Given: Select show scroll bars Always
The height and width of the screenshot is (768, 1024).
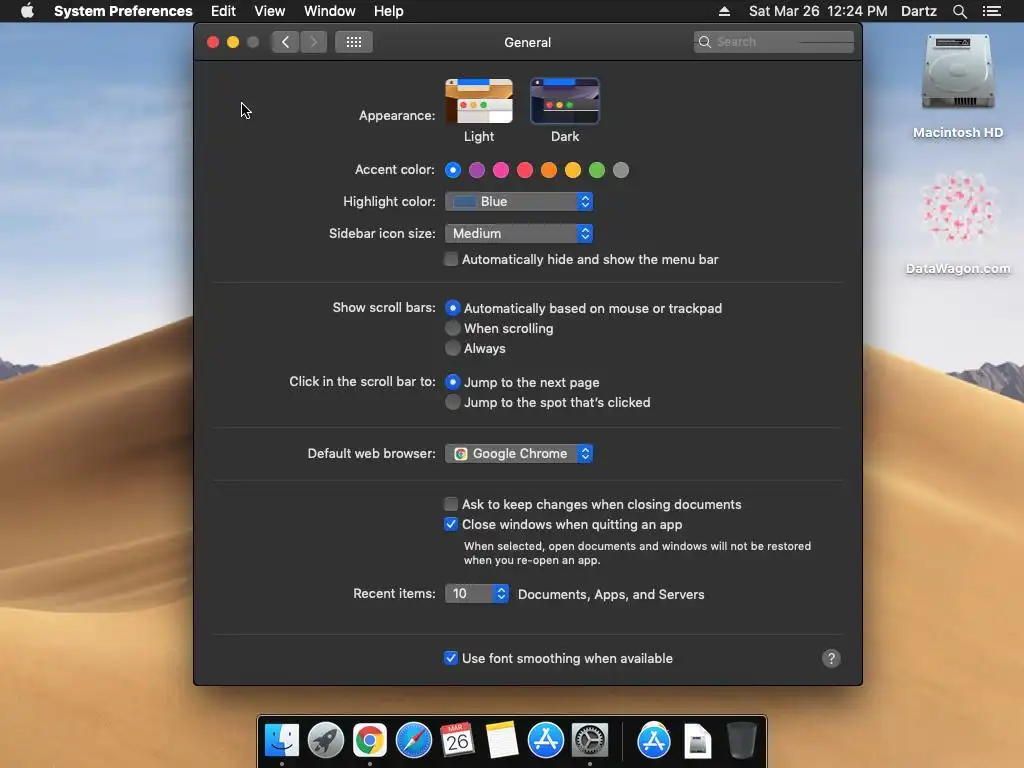Looking at the screenshot, I should click(x=453, y=348).
